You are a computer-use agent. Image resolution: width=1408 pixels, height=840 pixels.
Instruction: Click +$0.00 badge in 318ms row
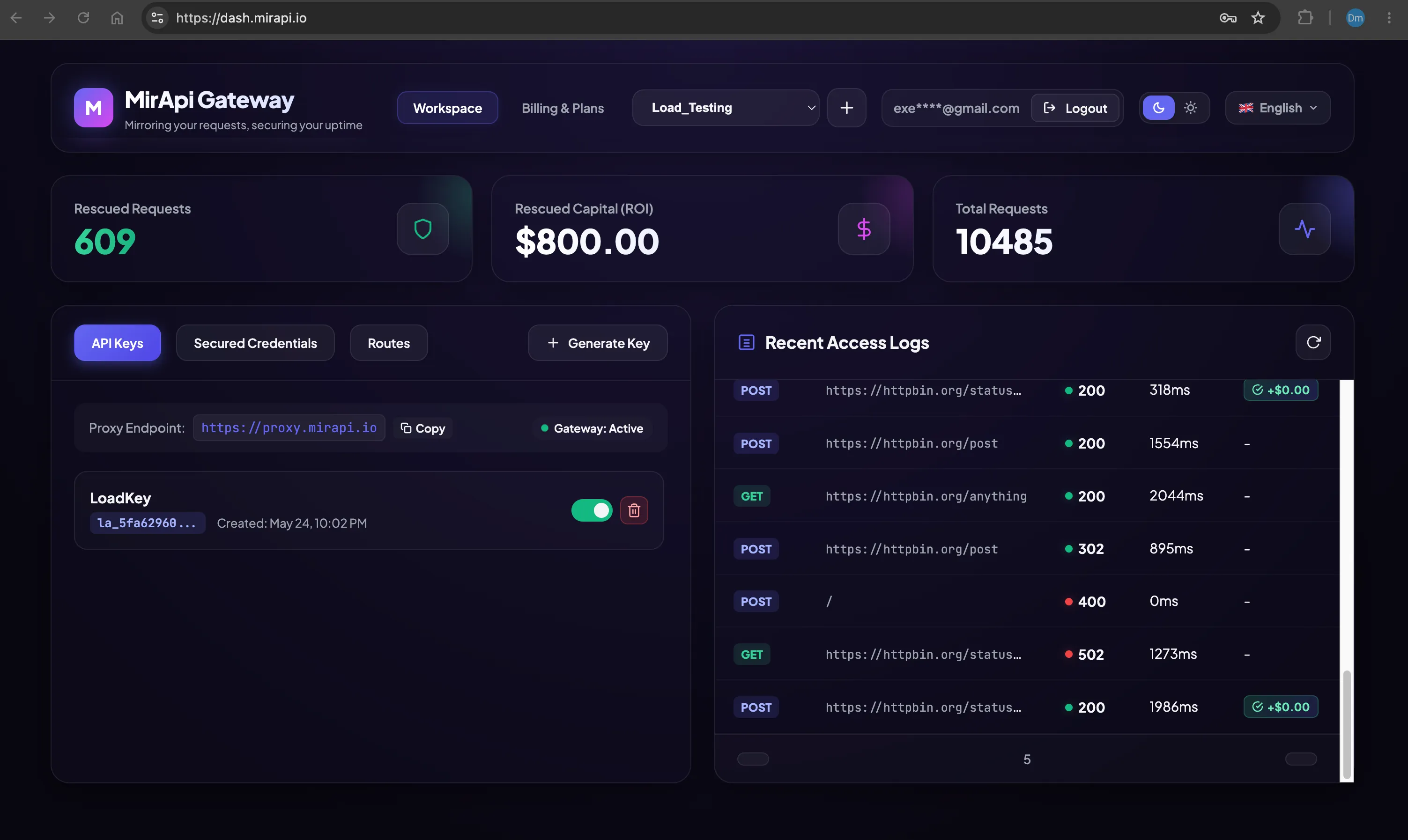(1281, 390)
